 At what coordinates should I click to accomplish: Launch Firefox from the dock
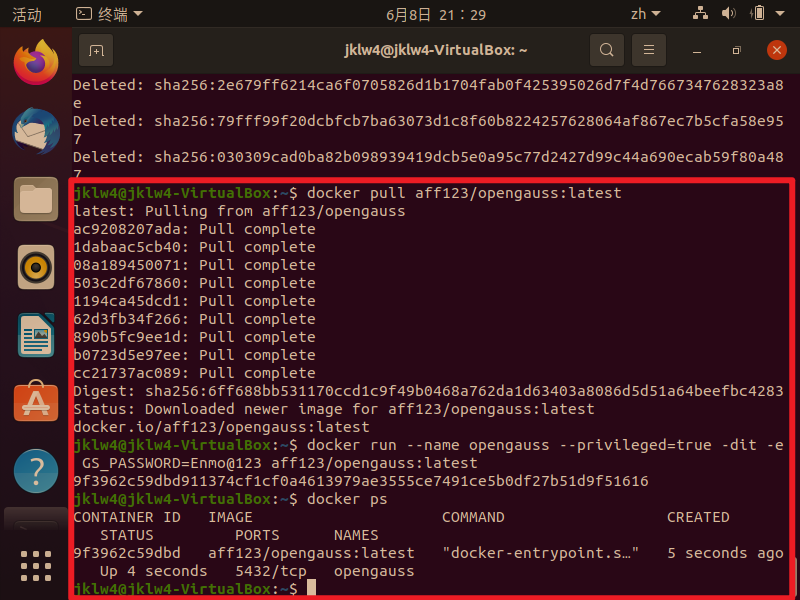coord(36,65)
